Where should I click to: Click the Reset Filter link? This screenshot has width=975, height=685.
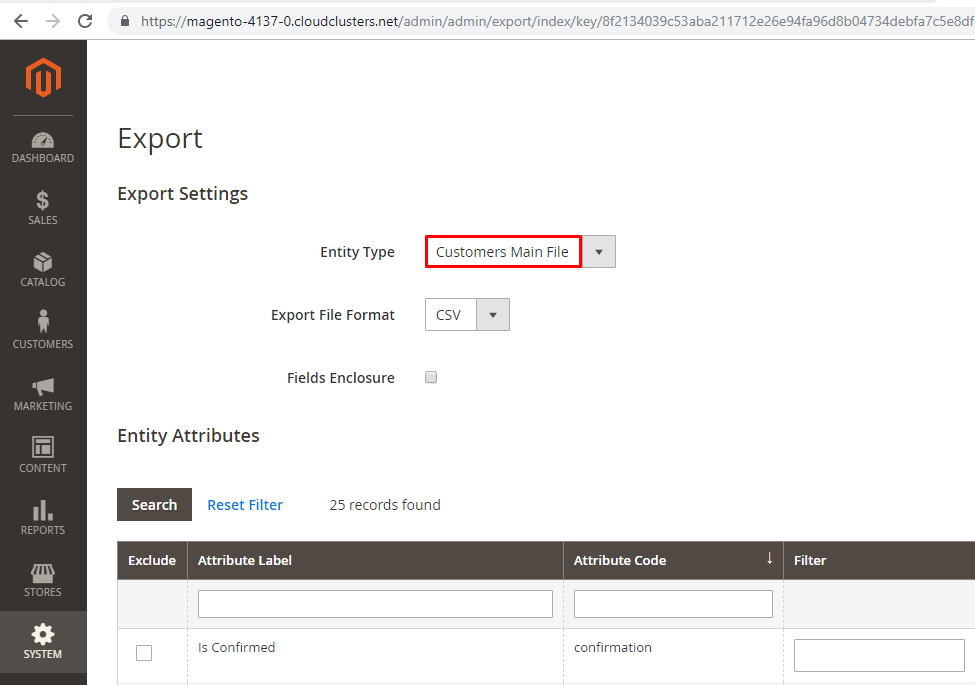245,505
